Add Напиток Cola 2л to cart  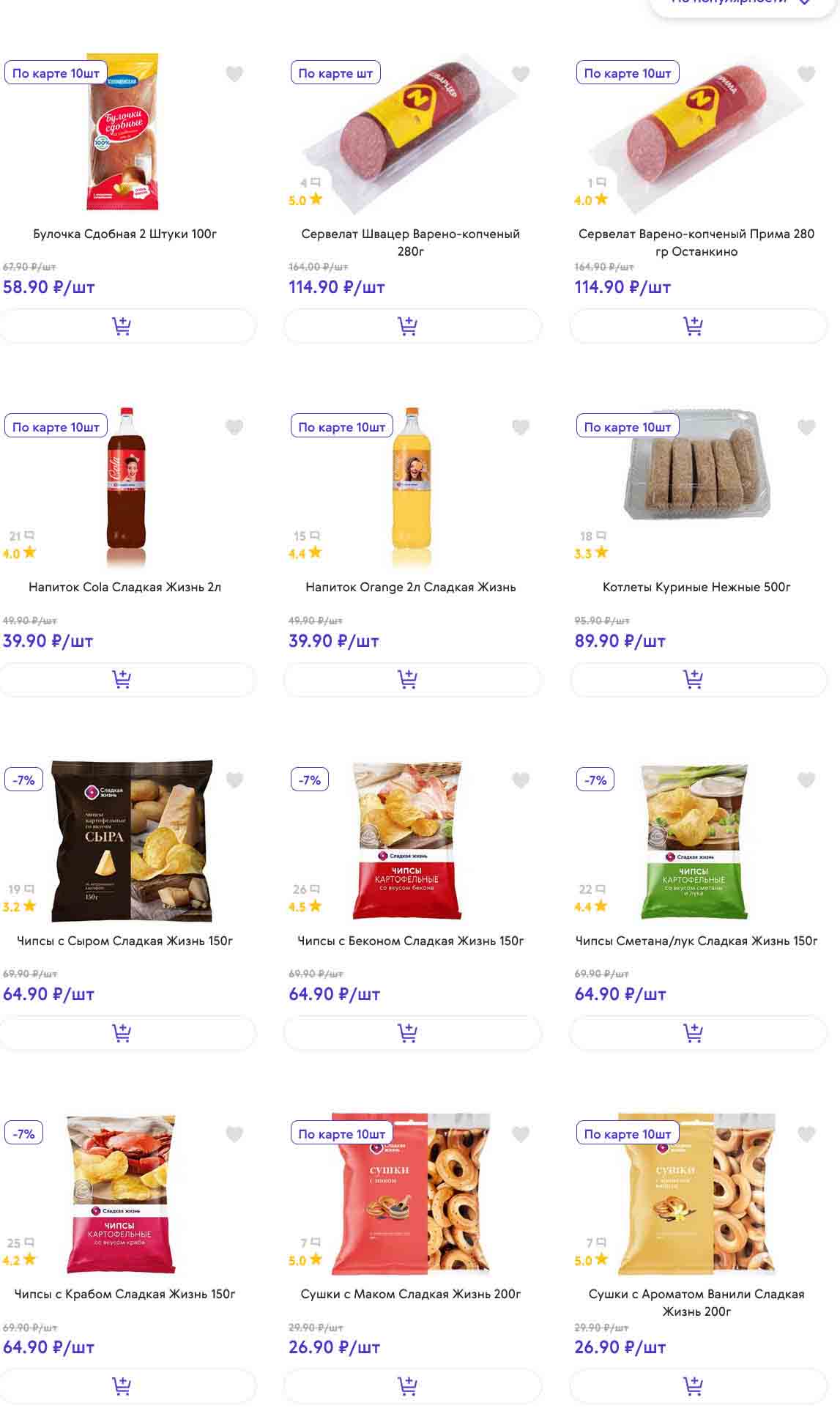pyautogui.click(x=122, y=679)
